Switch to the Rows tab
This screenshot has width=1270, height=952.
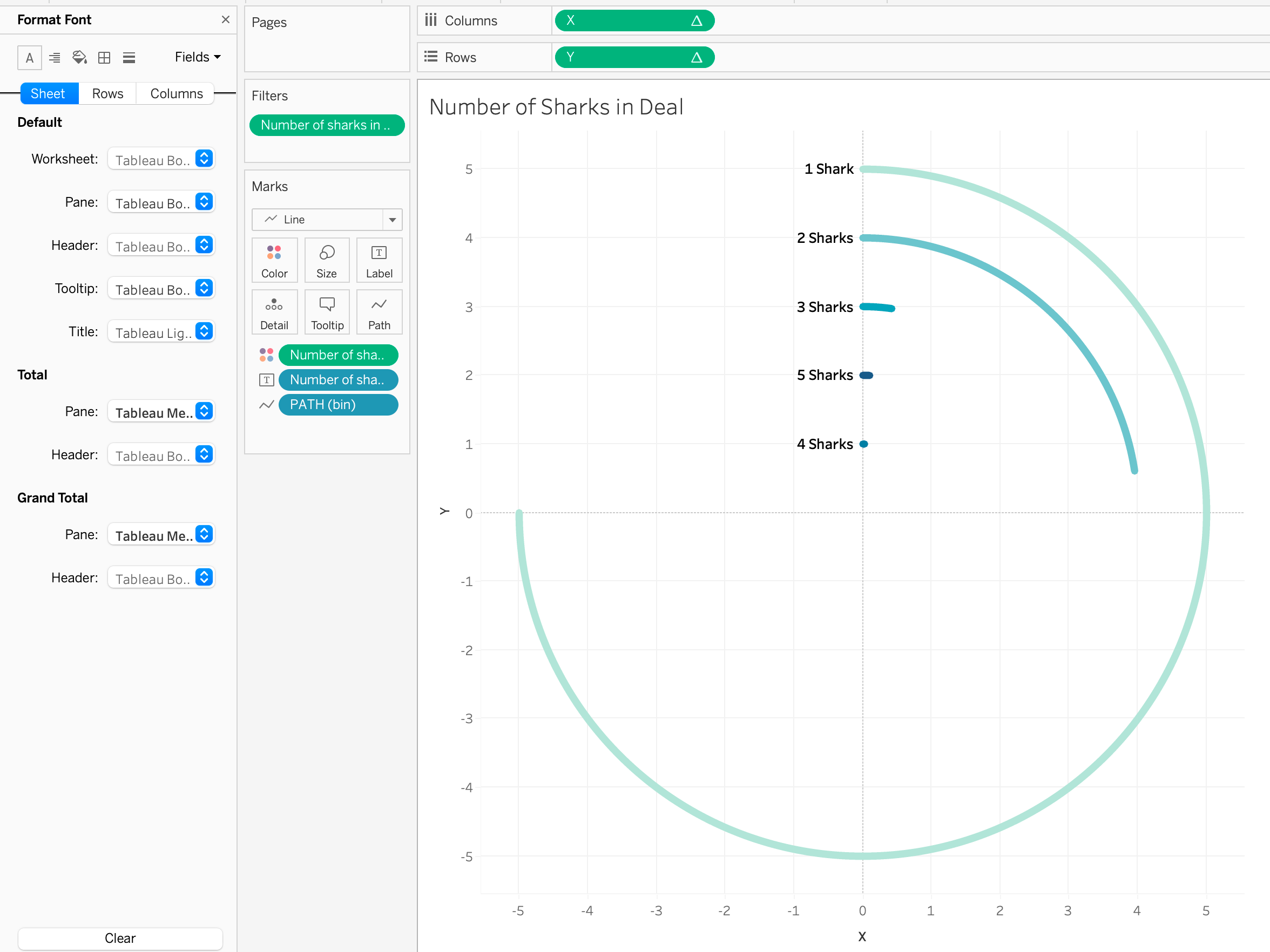tap(107, 93)
